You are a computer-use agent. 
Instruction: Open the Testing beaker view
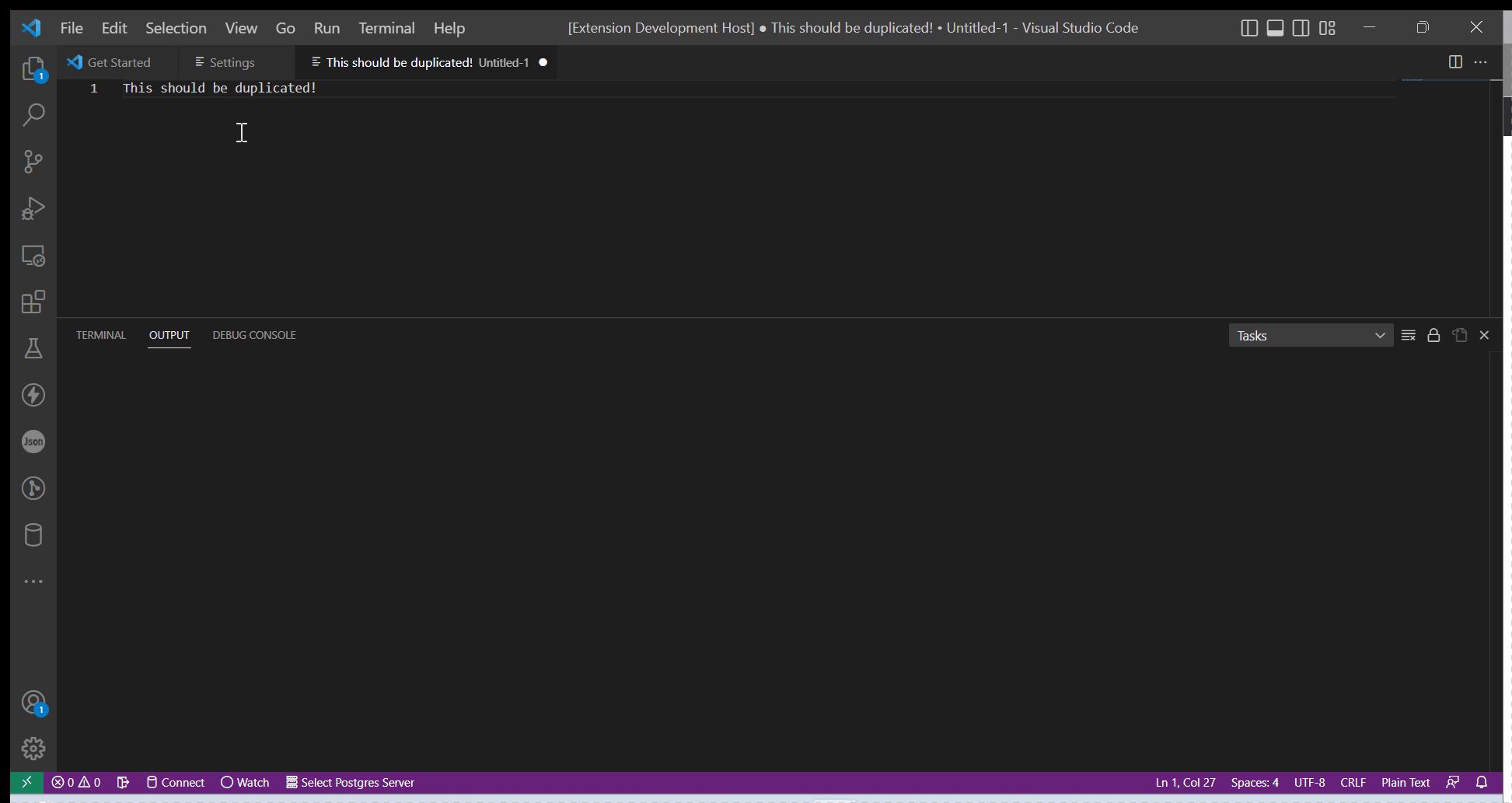pyautogui.click(x=33, y=347)
